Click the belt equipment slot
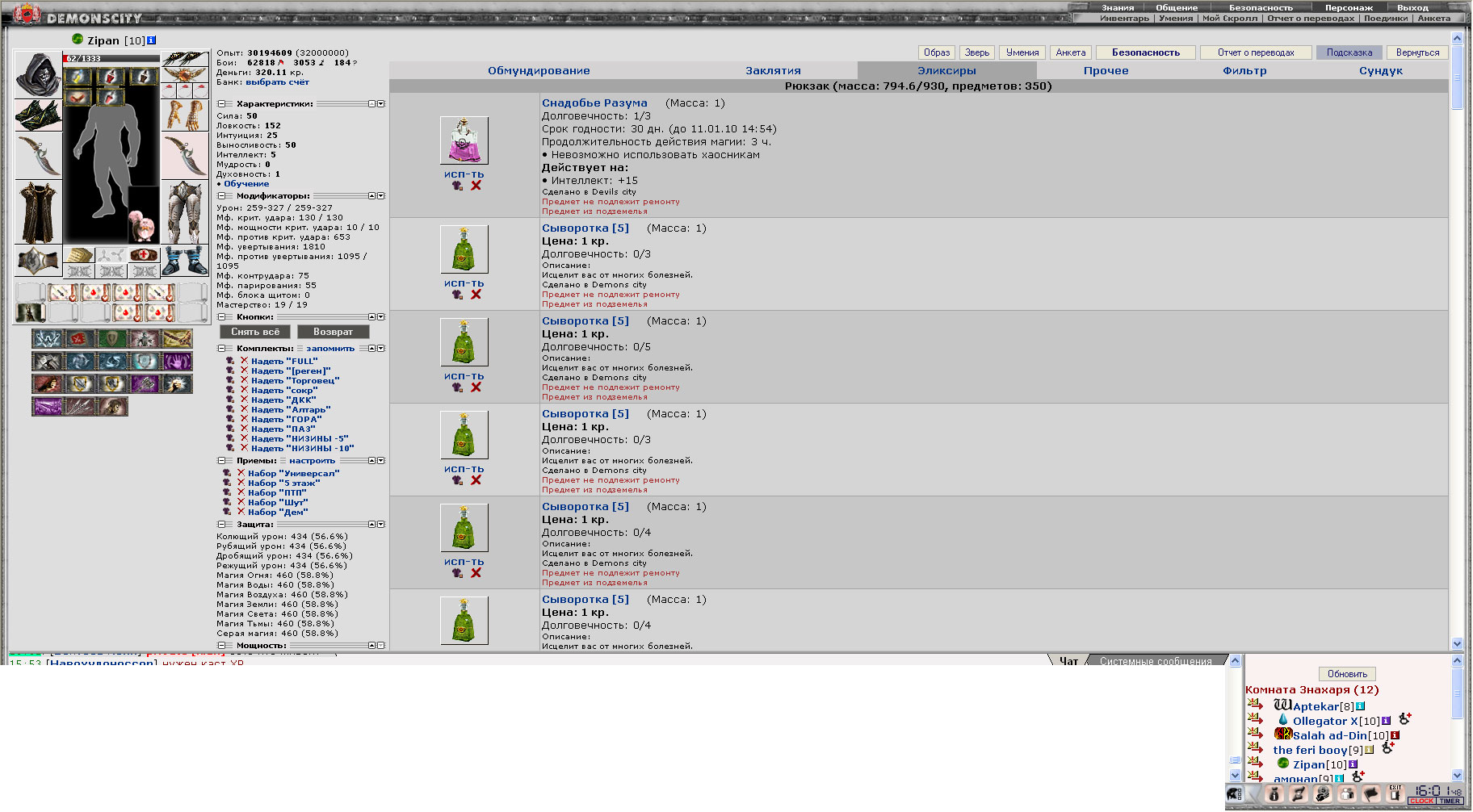1473x812 pixels. 38,262
